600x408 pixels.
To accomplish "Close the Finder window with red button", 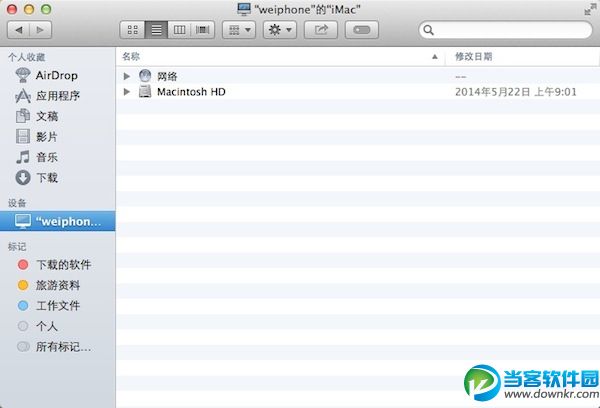I will pos(12,9).
